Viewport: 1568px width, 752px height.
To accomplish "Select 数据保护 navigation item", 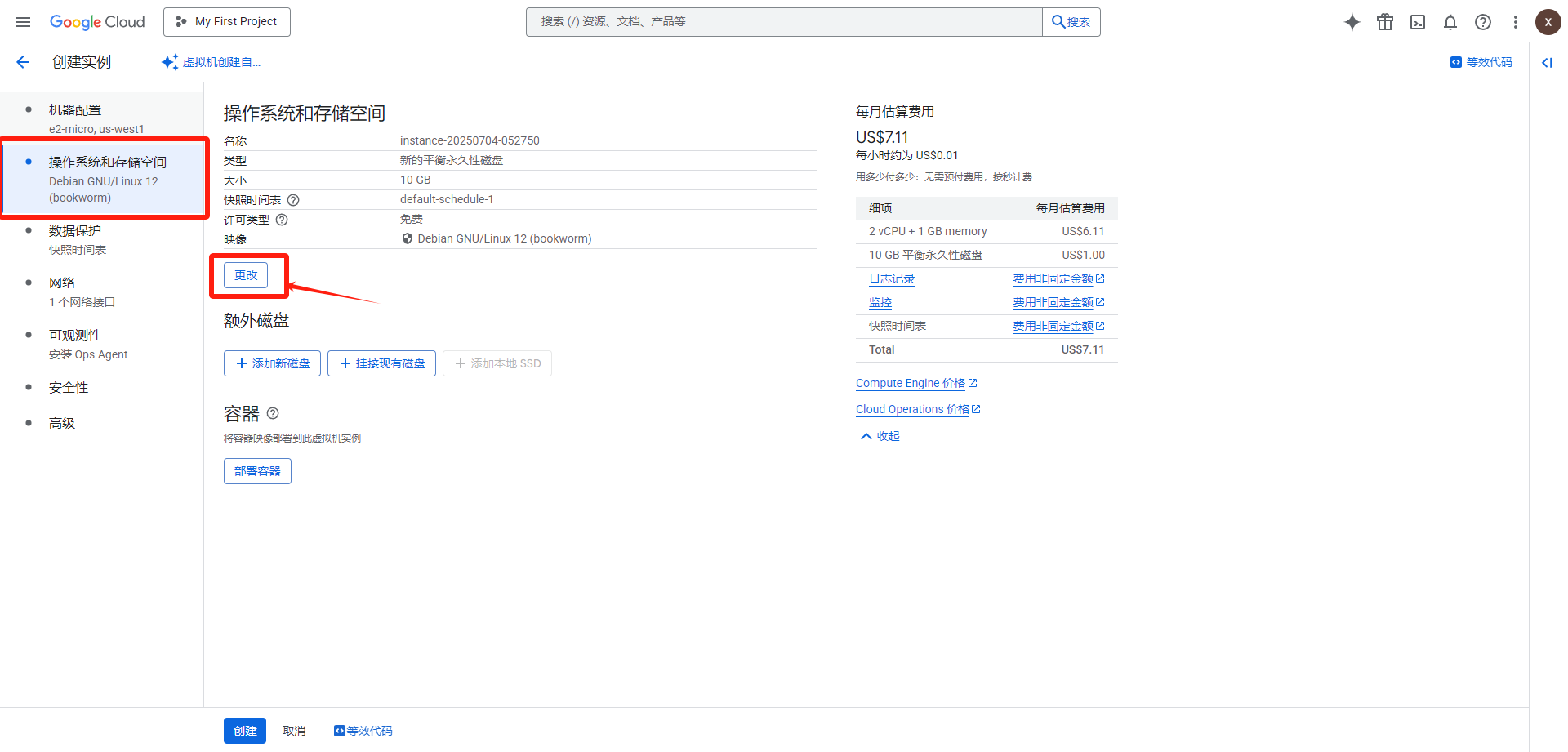I will point(102,239).
